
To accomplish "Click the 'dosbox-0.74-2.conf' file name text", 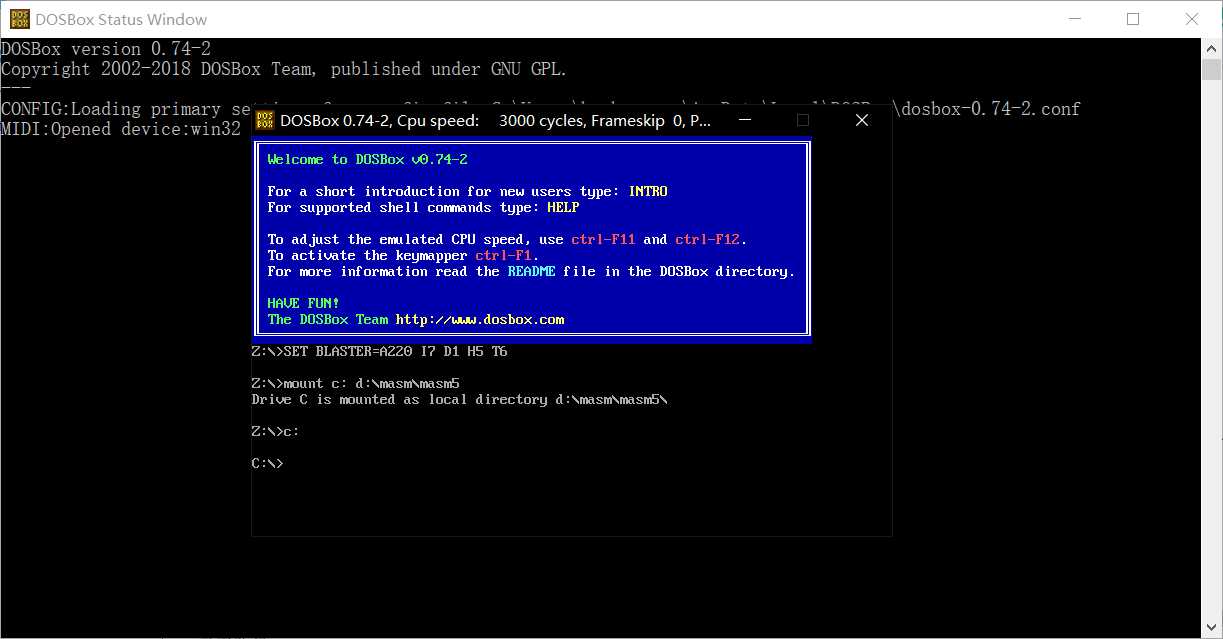I will pos(990,109).
